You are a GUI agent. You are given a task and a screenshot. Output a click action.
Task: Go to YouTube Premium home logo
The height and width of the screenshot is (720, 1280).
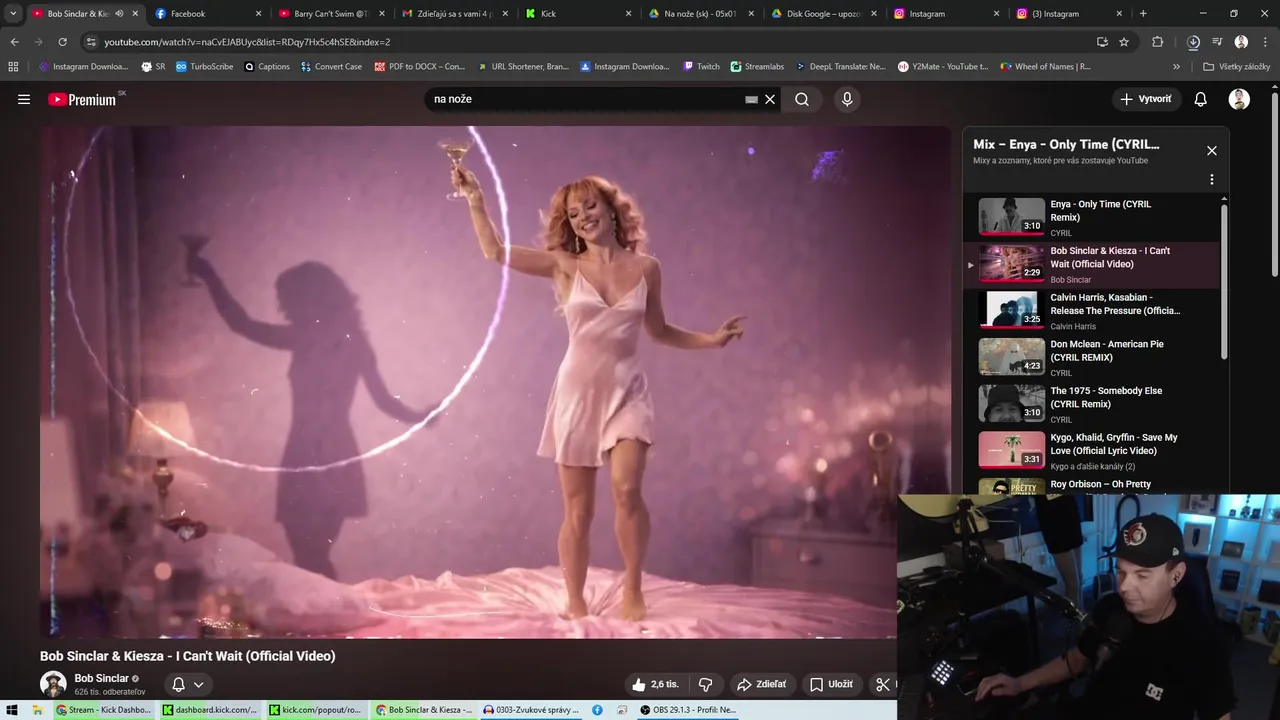(82, 99)
